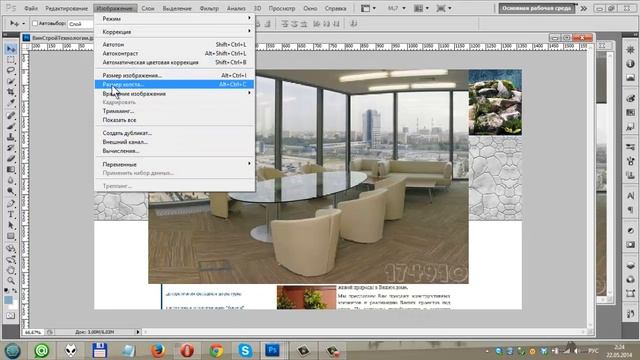Open Skype from the taskbar
This screenshot has height=360, width=640.
pos(245,350)
